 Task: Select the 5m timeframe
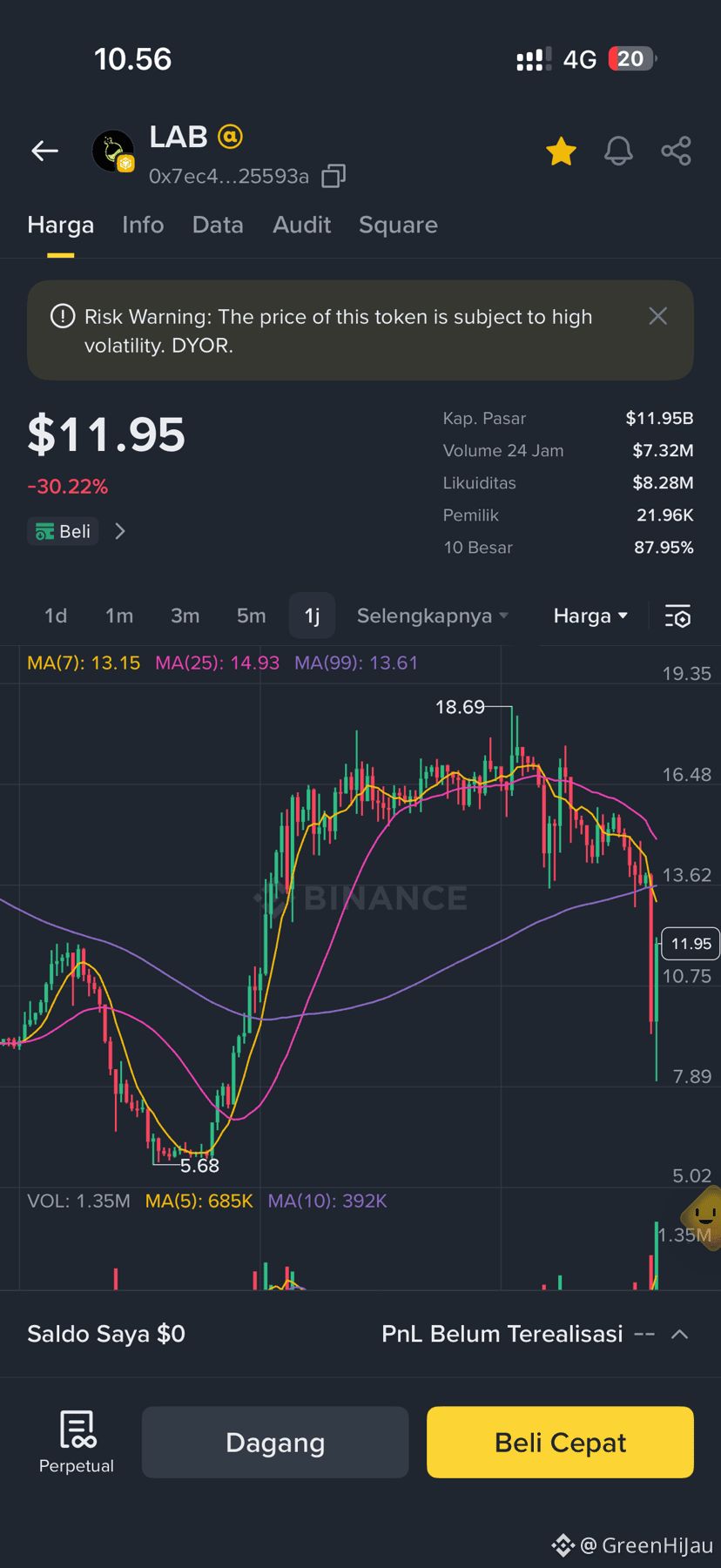coord(251,616)
